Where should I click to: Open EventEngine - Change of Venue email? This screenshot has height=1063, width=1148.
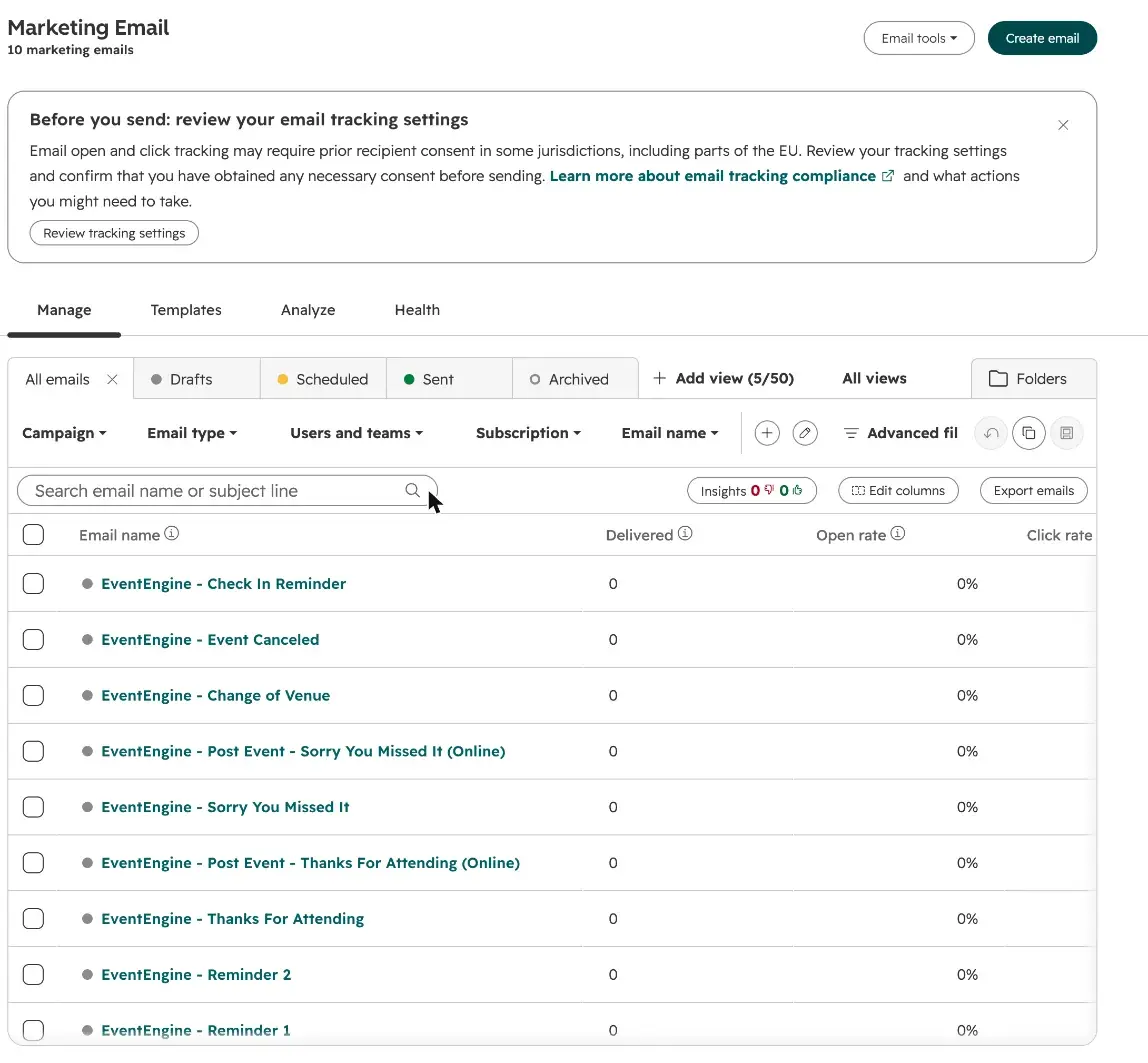(x=215, y=695)
